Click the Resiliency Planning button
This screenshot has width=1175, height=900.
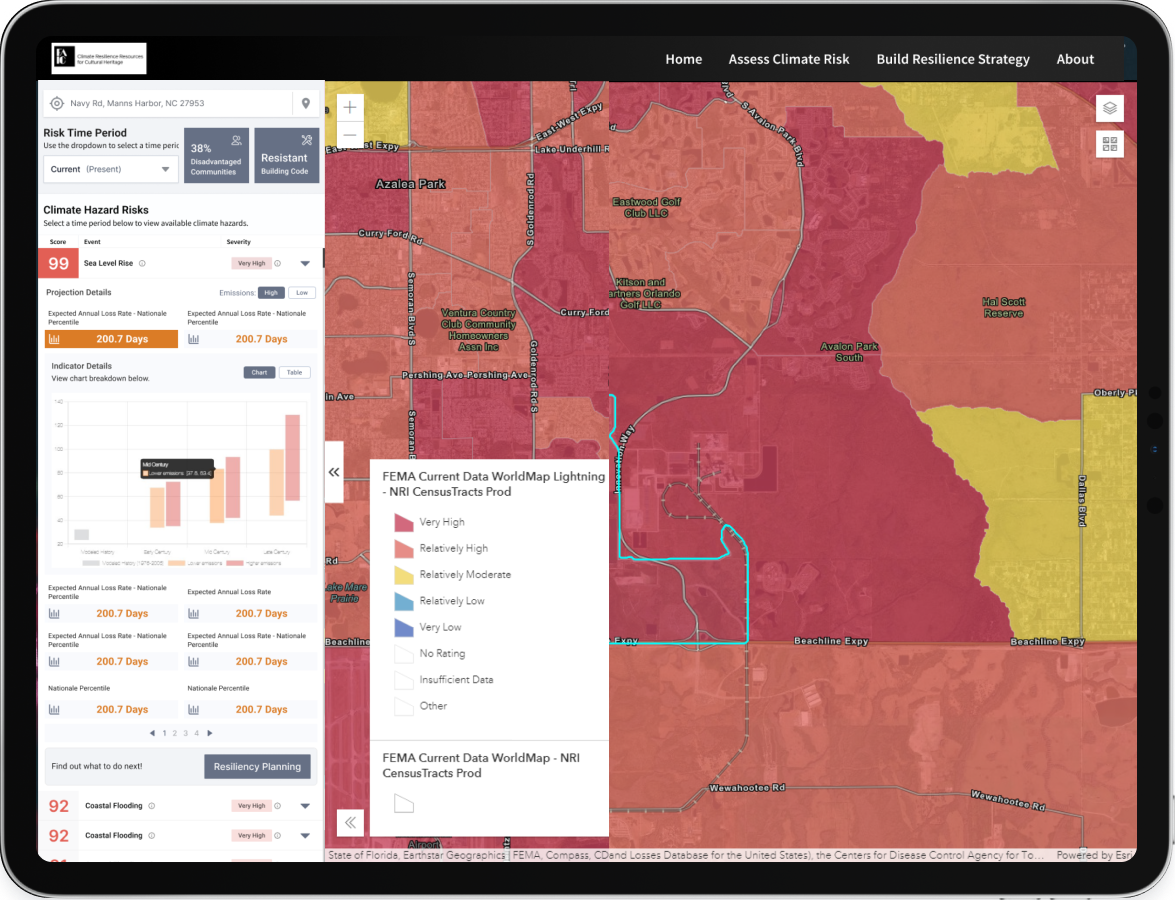[257, 767]
